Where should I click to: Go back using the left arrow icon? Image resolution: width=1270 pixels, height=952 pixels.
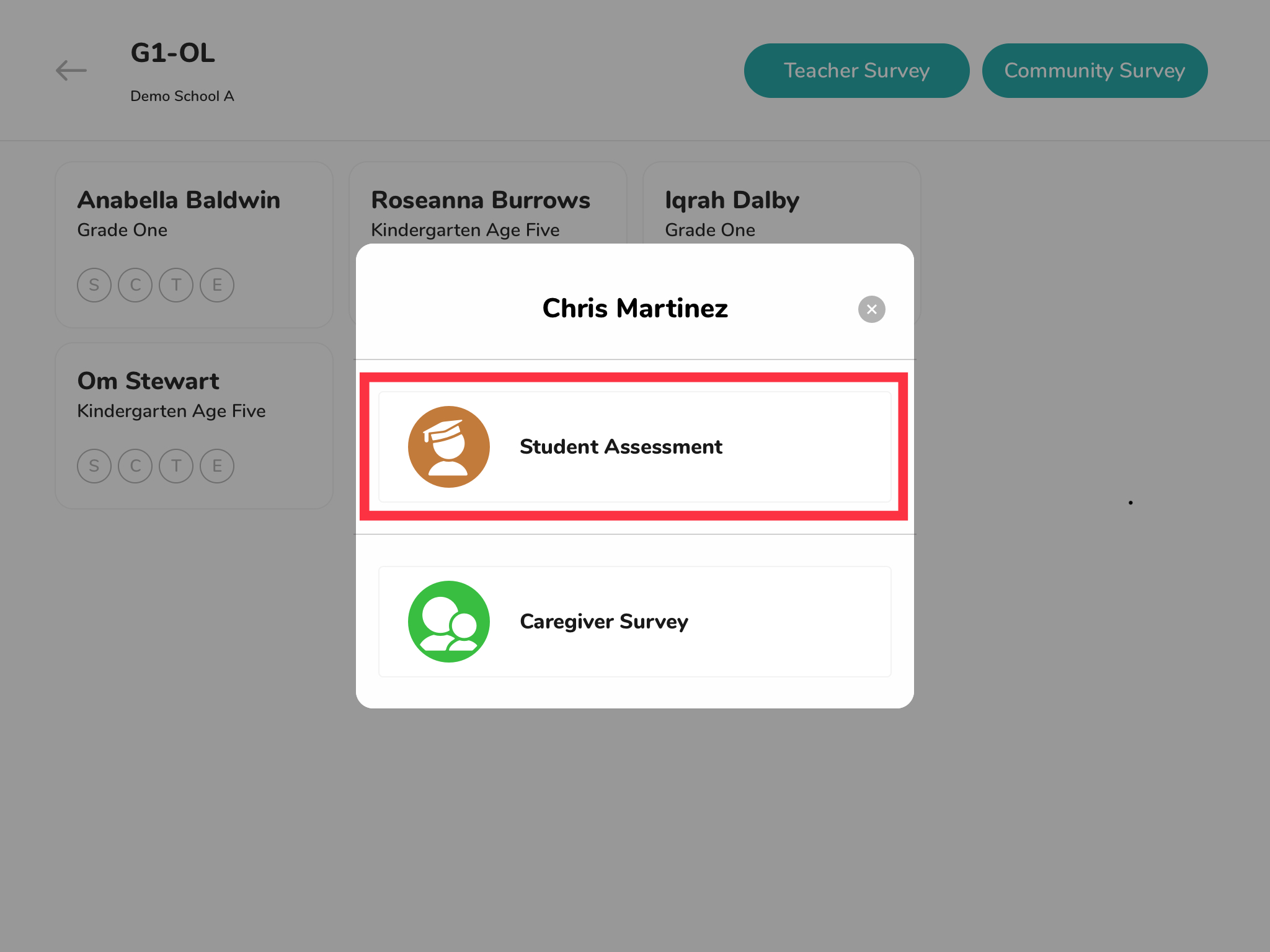pos(71,71)
